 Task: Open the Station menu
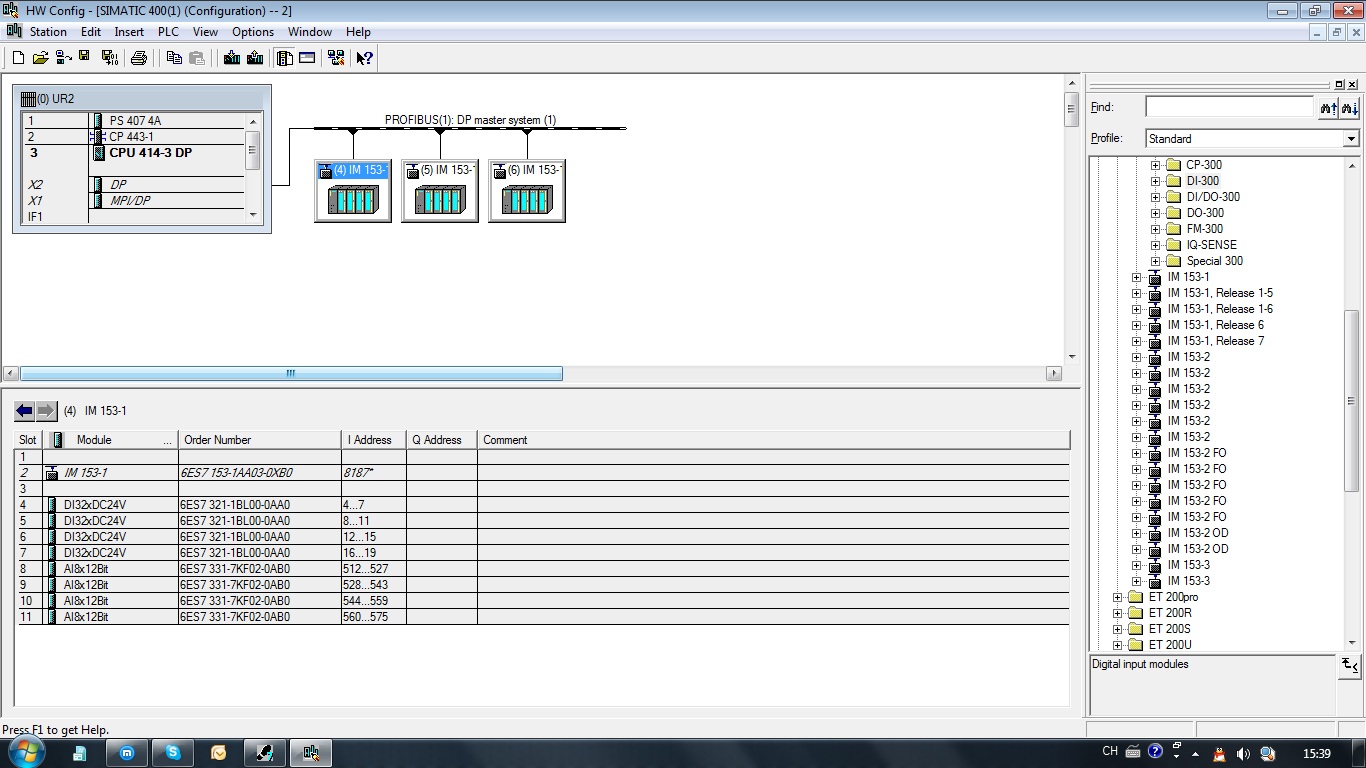coord(48,32)
